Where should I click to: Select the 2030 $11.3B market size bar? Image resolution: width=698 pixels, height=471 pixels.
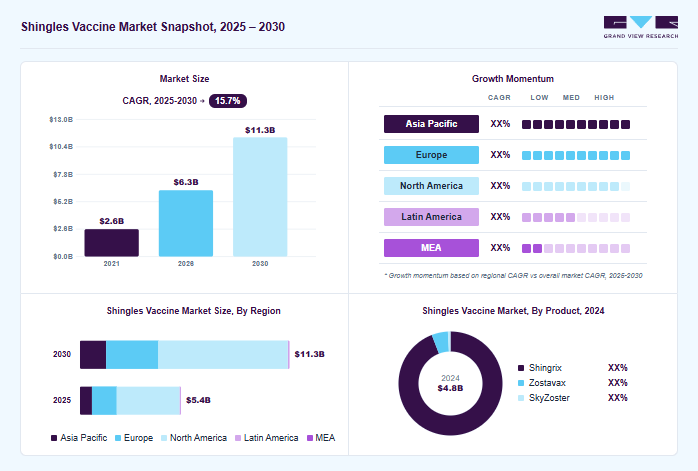260,197
